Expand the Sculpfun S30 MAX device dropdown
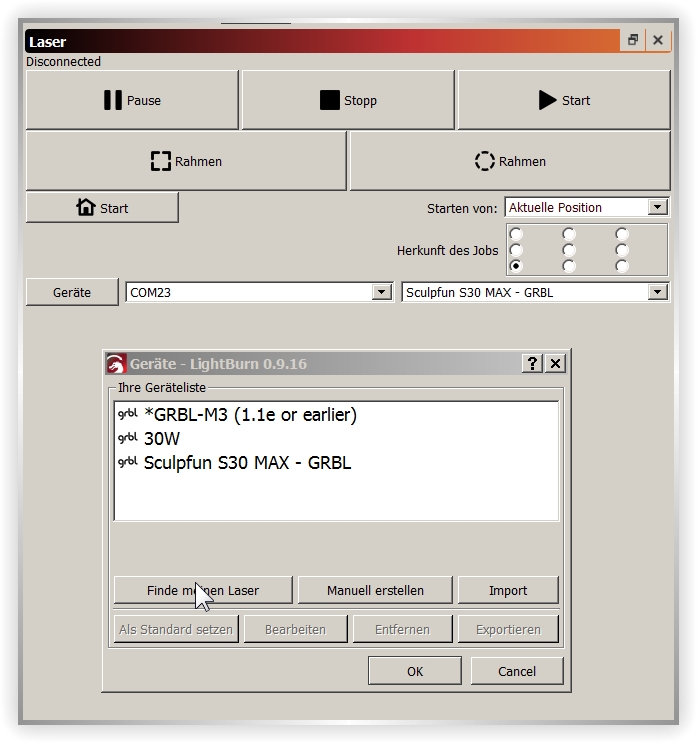697x743 pixels. point(657,293)
